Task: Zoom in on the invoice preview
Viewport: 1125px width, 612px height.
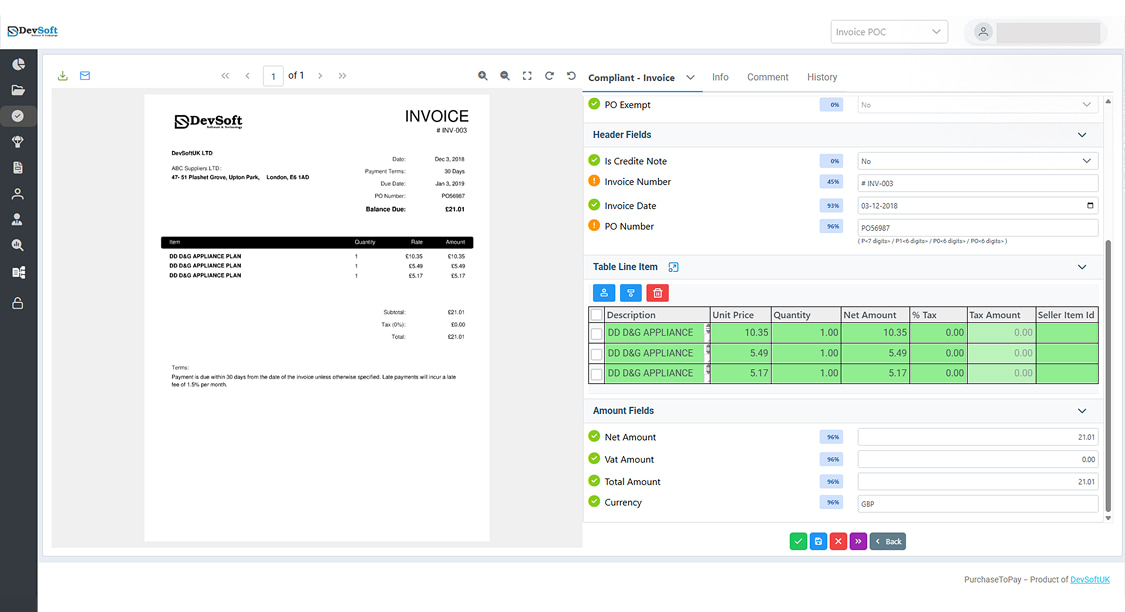Action: [x=483, y=76]
